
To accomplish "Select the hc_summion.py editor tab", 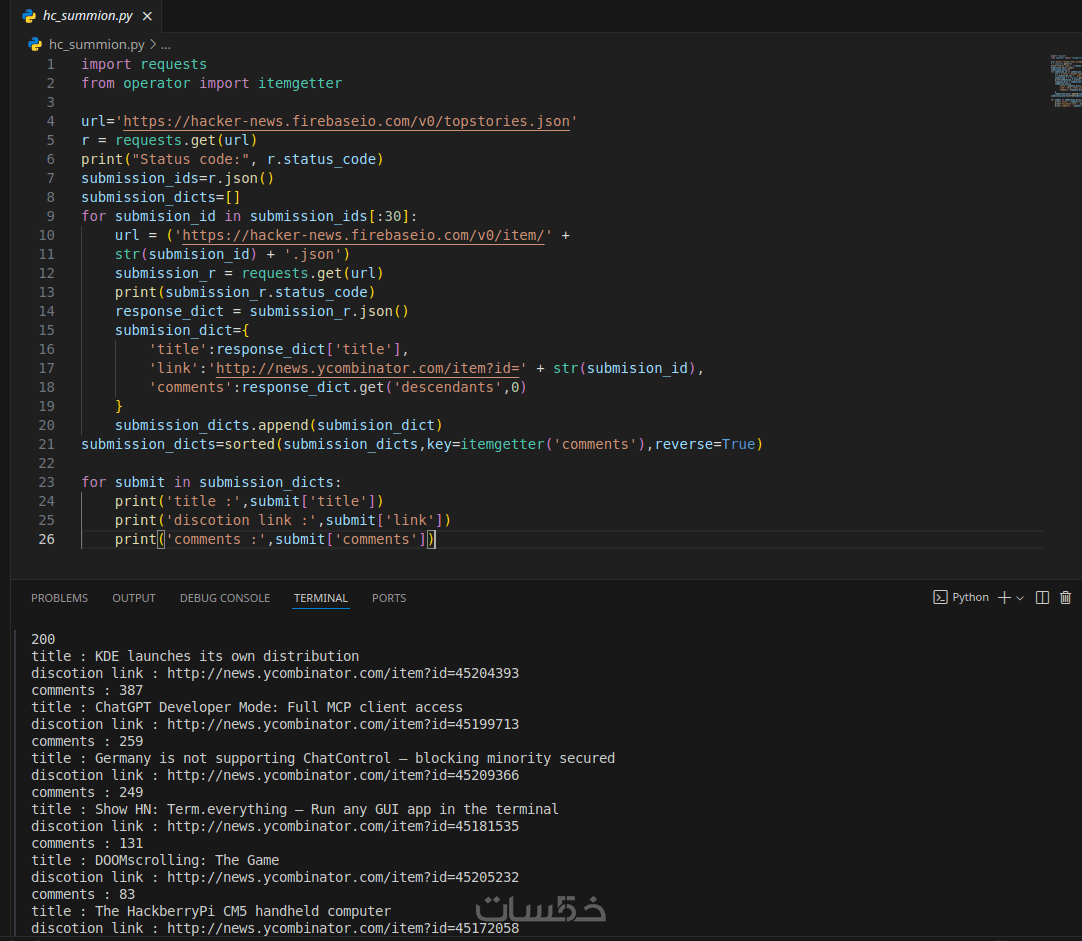I will pos(87,16).
